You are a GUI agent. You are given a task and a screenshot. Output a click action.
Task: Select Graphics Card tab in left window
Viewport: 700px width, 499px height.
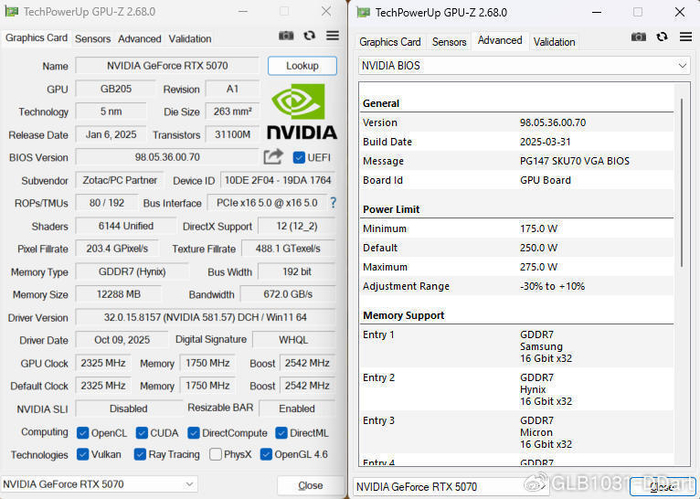point(36,38)
